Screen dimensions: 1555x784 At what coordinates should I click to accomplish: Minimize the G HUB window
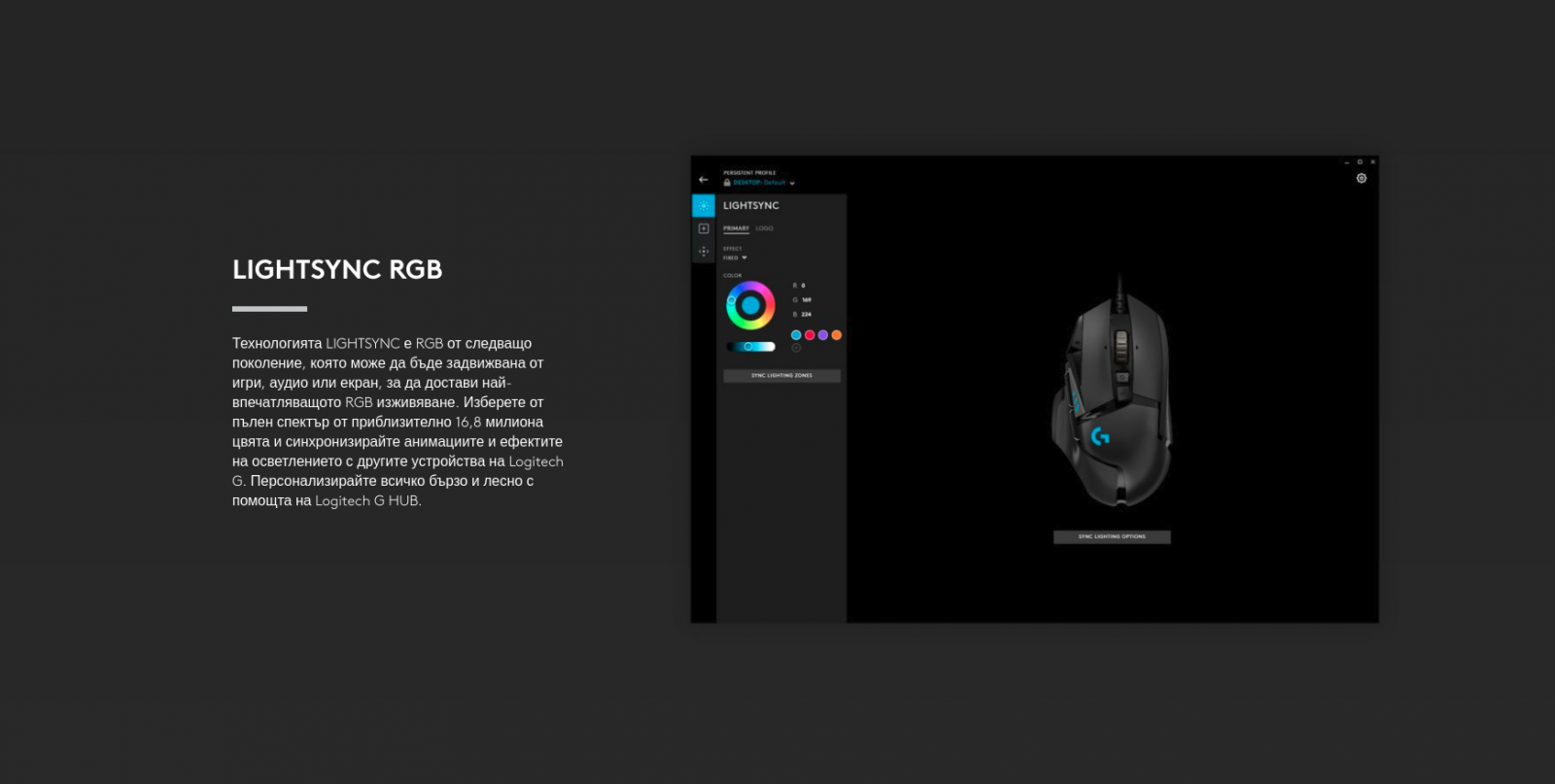pyautogui.click(x=1347, y=162)
